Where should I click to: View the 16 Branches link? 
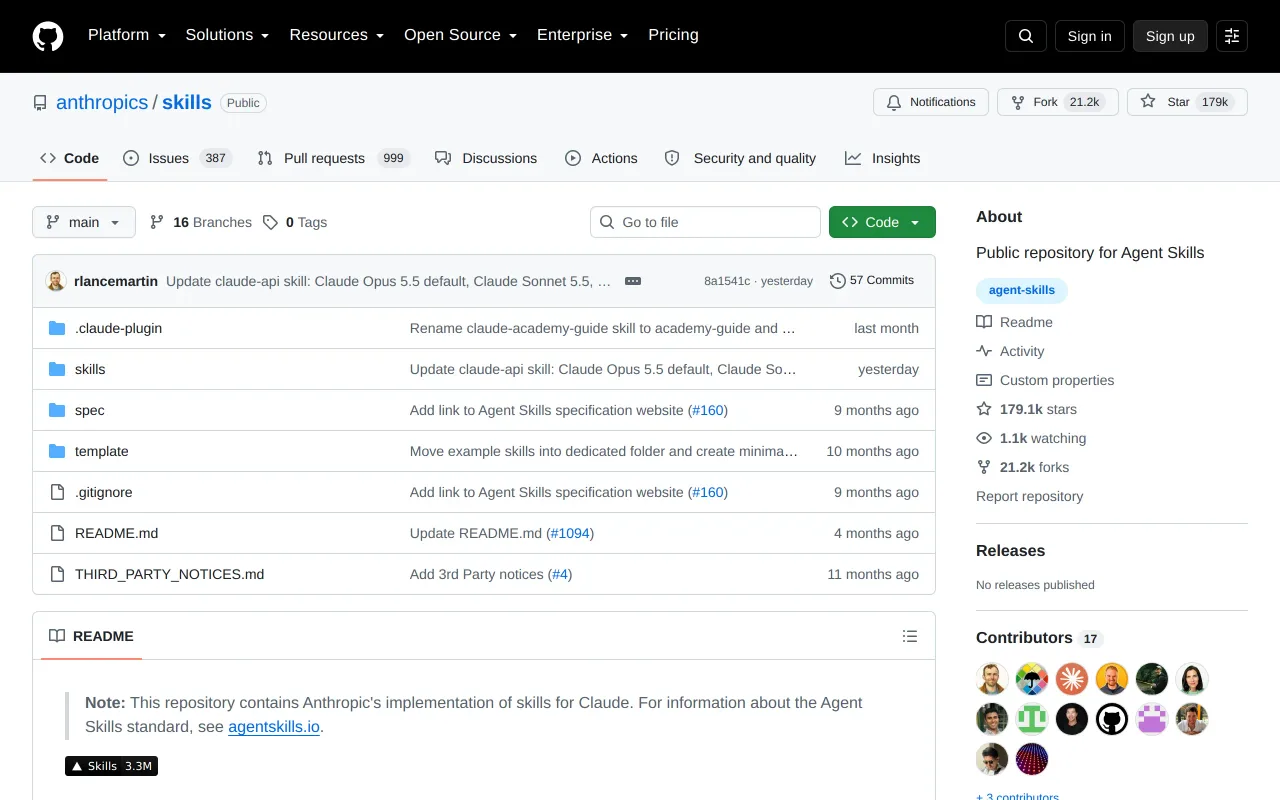201,222
